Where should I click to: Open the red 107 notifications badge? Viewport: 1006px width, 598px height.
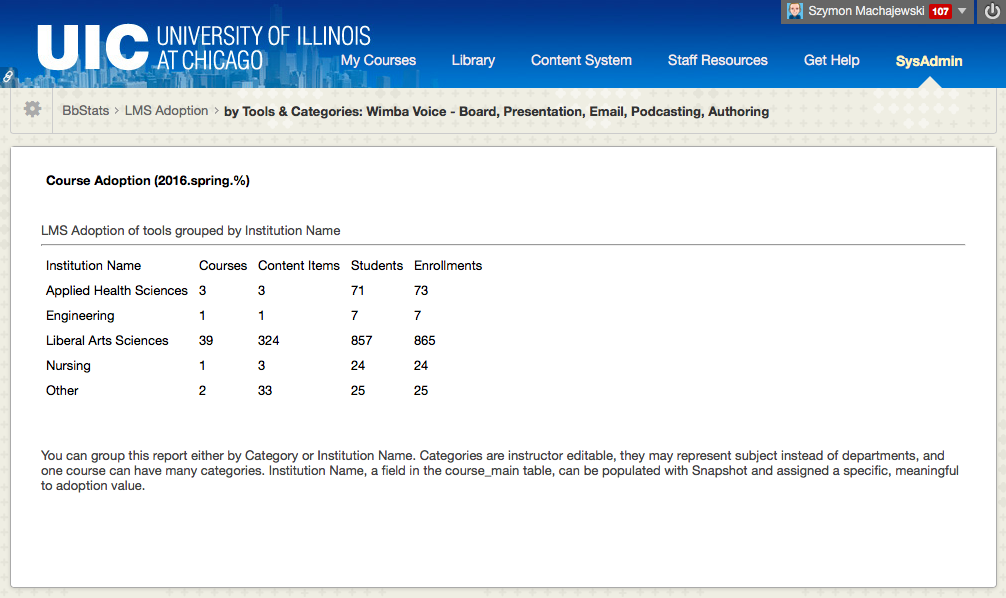point(940,11)
